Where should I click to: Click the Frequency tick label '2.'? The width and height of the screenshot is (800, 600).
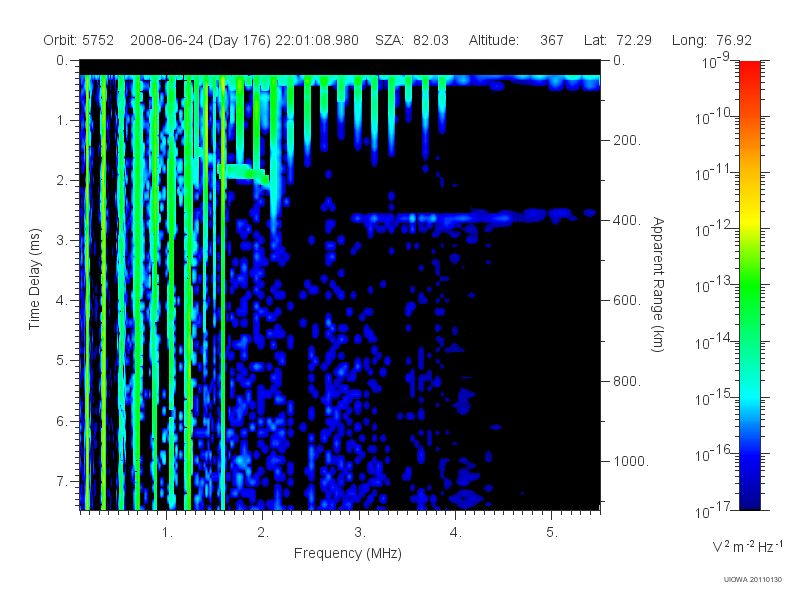[263, 533]
